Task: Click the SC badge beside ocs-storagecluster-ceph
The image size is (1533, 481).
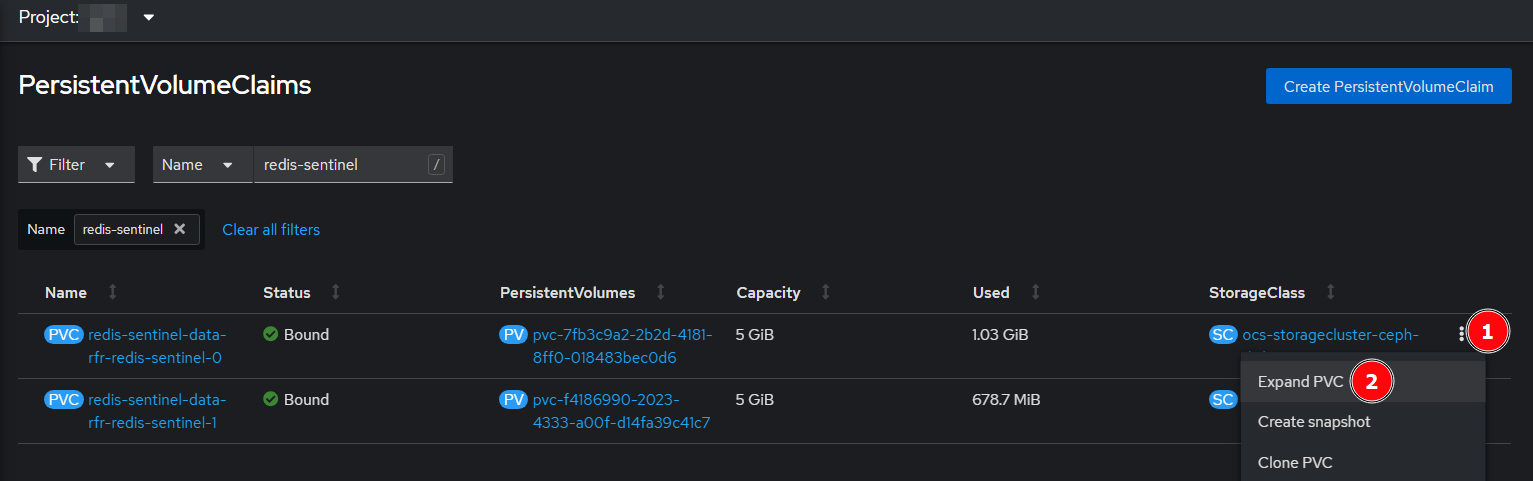Action: [1223, 335]
